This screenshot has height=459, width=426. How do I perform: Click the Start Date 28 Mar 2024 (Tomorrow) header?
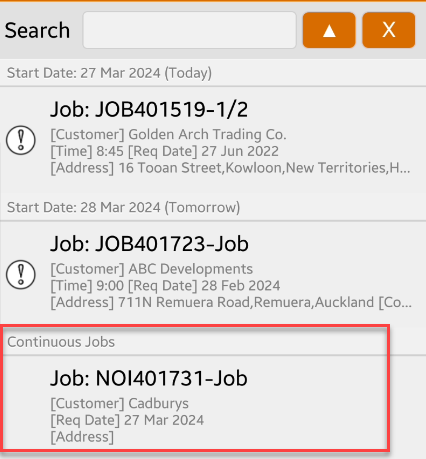tap(124, 207)
